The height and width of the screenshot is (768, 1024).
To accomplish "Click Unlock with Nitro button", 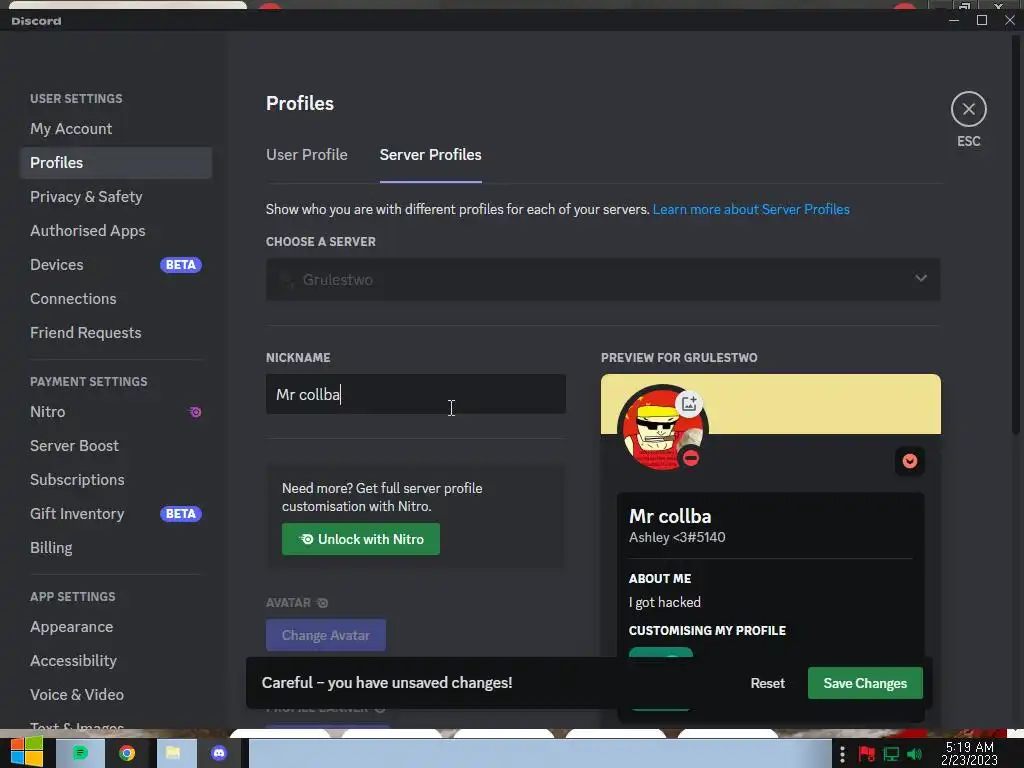I will (360, 539).
